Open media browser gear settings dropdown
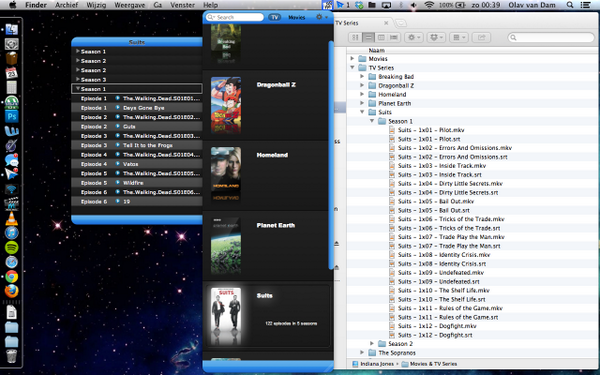The width and height of the screenshot is (600, 375). [322, 17]
